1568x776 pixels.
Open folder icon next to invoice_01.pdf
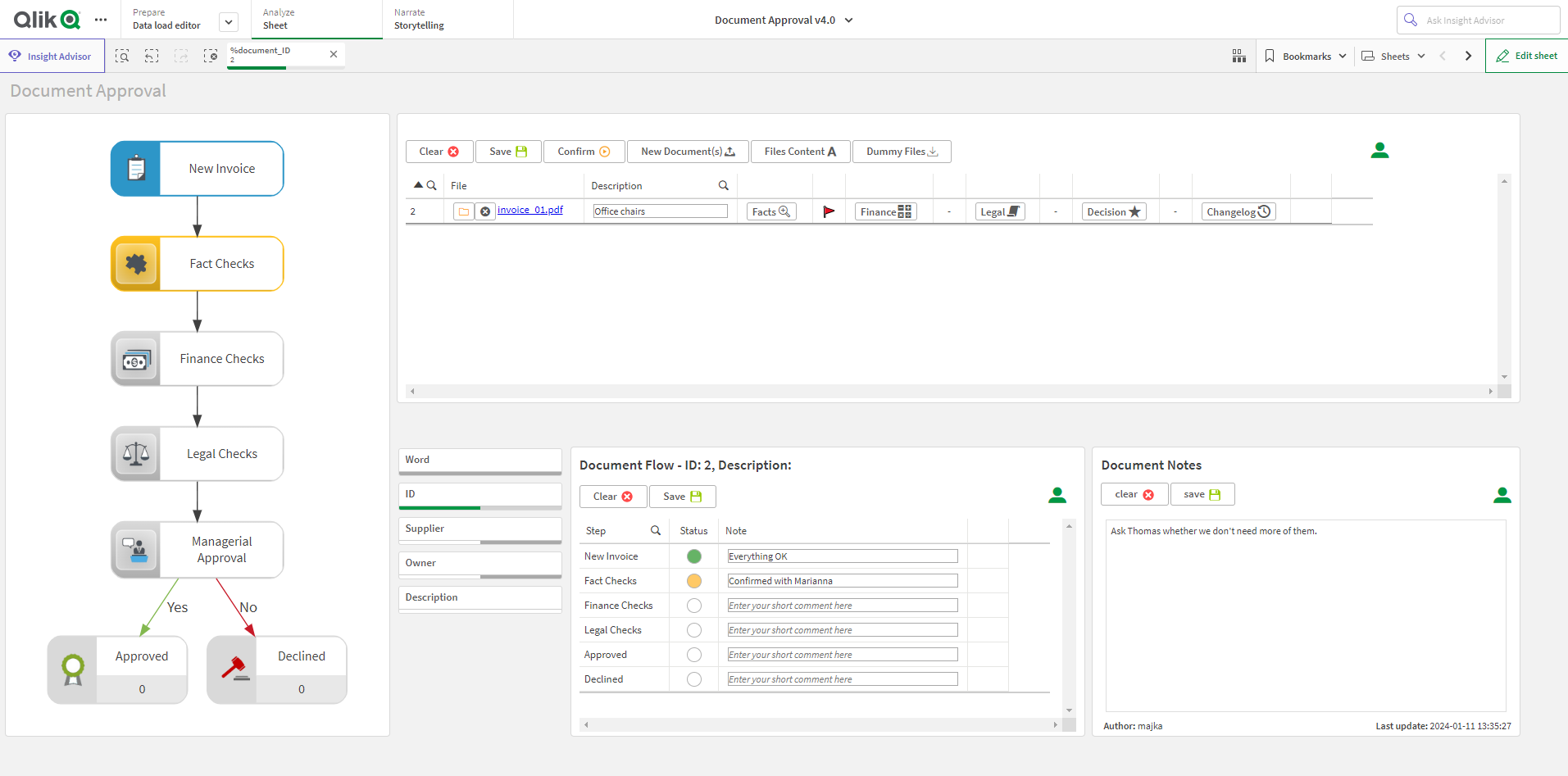click(464, 211)
